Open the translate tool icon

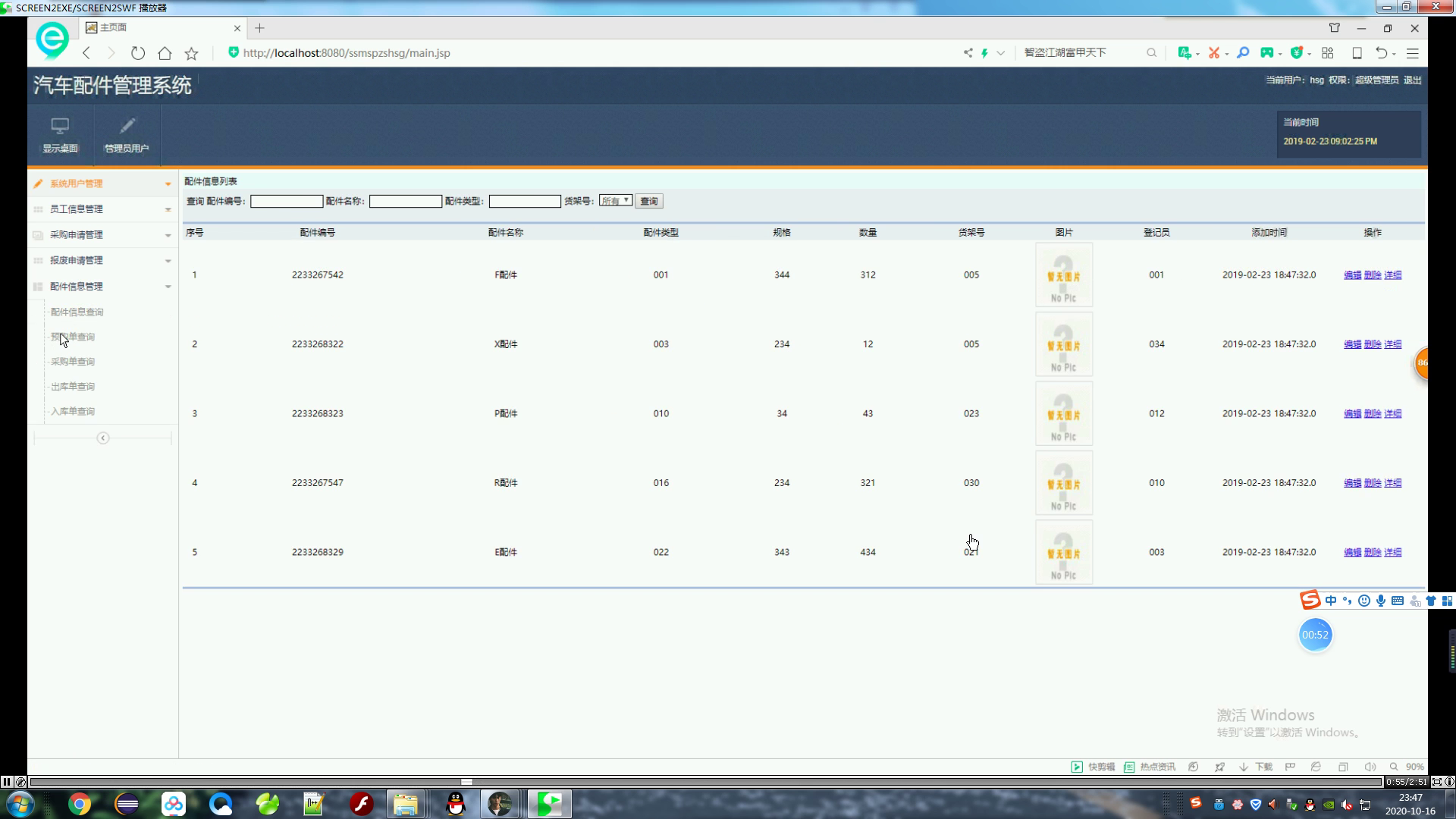click(1184, 53)
